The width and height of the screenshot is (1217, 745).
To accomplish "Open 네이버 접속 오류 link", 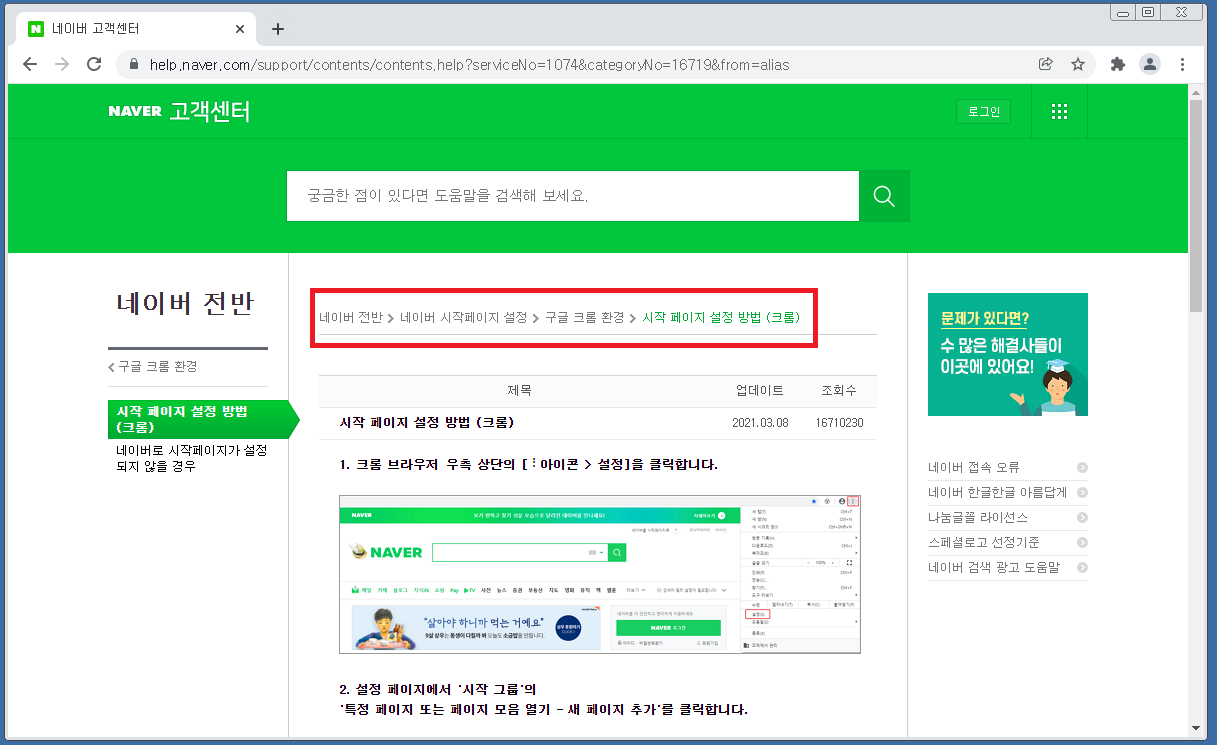I will (x=974, y=467).
